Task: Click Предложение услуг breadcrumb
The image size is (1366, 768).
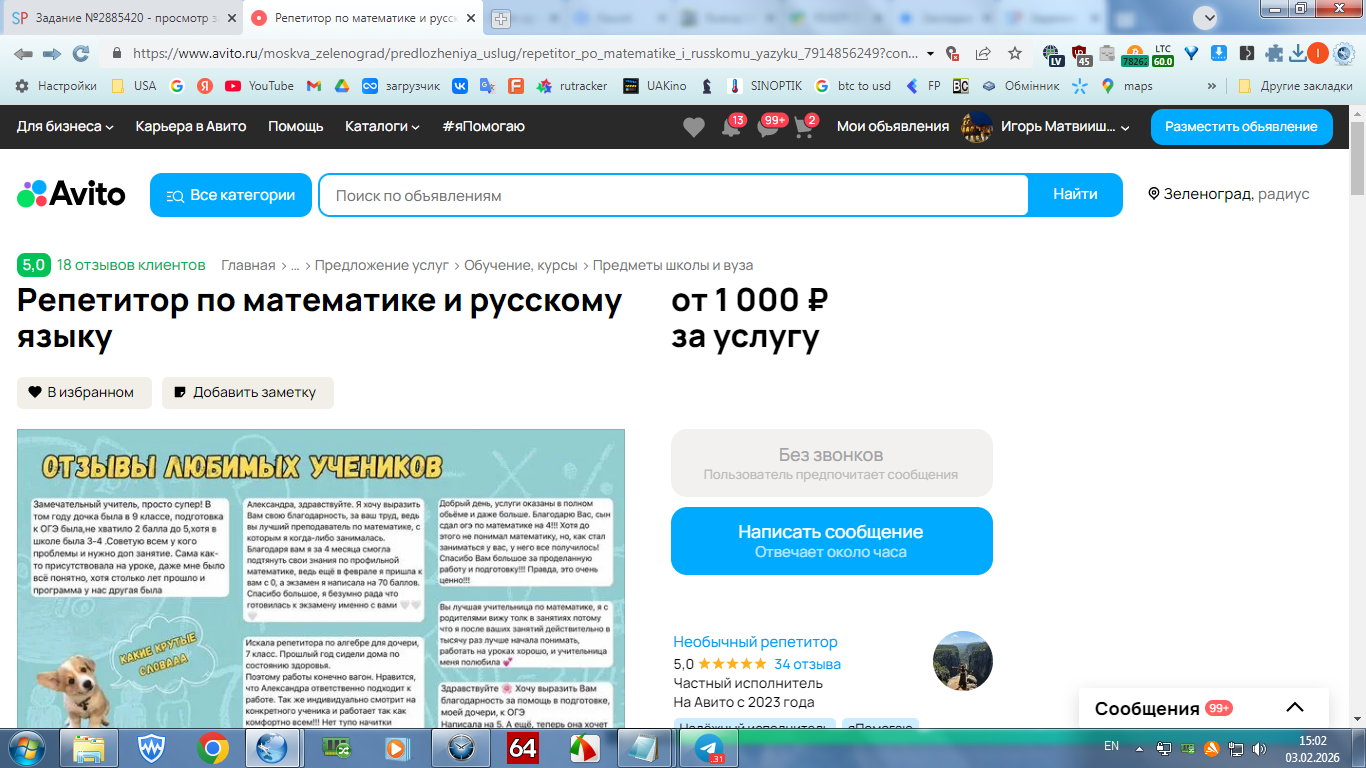Action: (x=383, y=265)
